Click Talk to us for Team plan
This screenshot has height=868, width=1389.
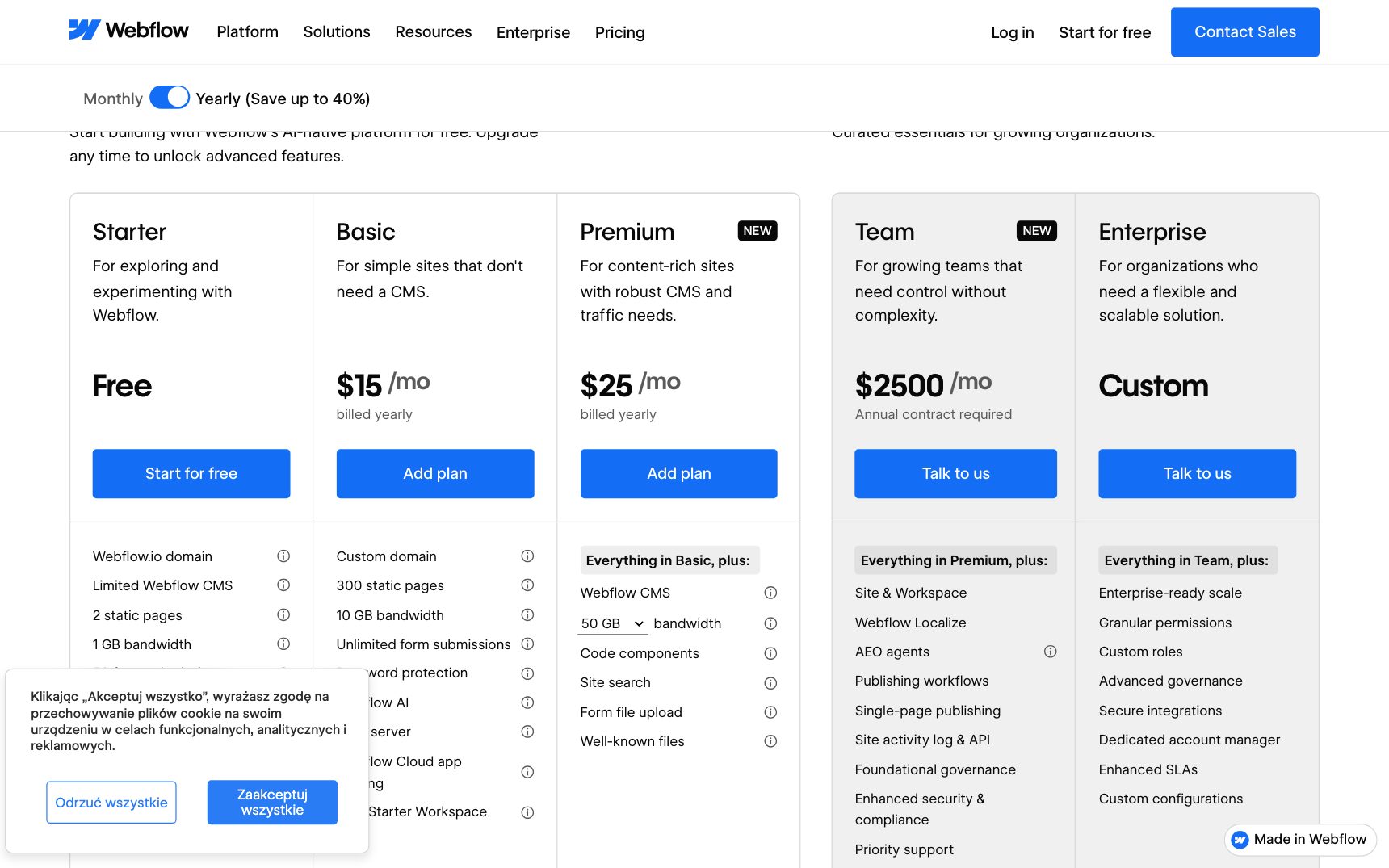[x=956, y=474]
